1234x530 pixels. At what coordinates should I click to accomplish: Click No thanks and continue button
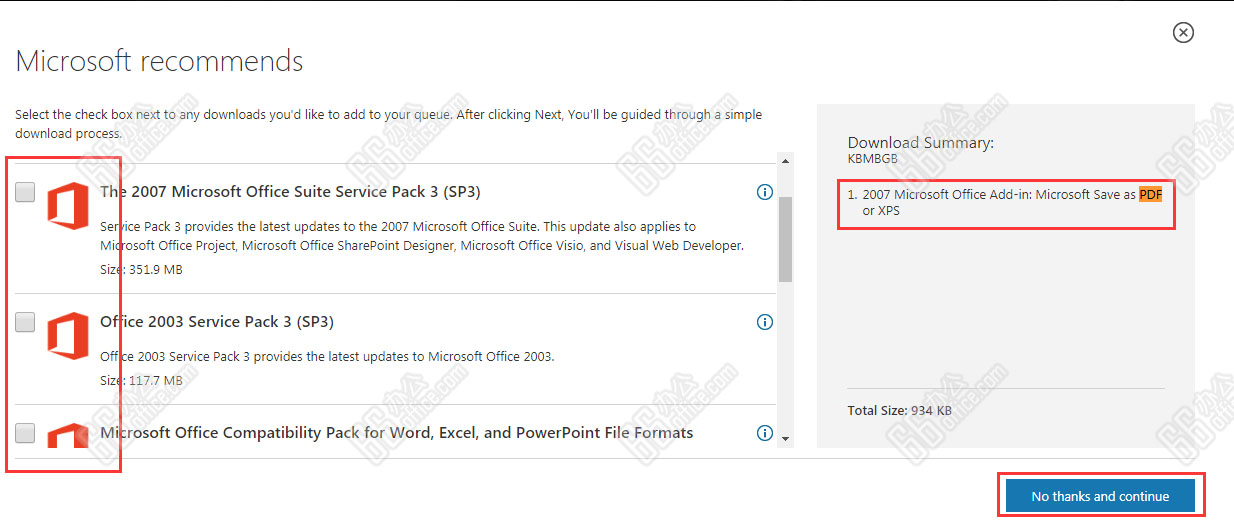click(x=1100, y=496)
